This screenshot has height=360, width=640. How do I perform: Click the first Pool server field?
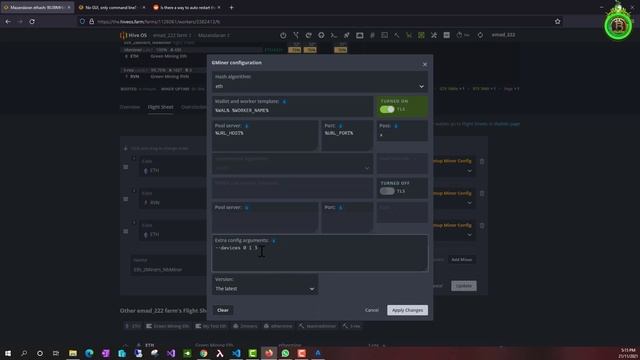[x=265, y=136]
